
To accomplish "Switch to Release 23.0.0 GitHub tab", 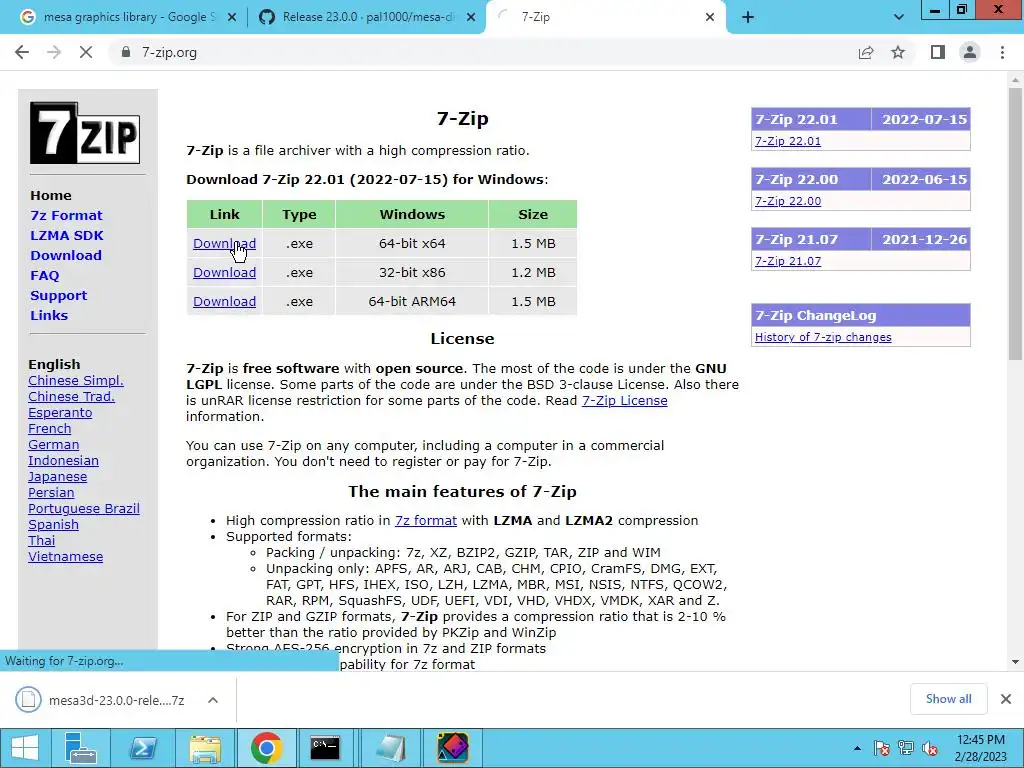I will click(x=367, y=17).
